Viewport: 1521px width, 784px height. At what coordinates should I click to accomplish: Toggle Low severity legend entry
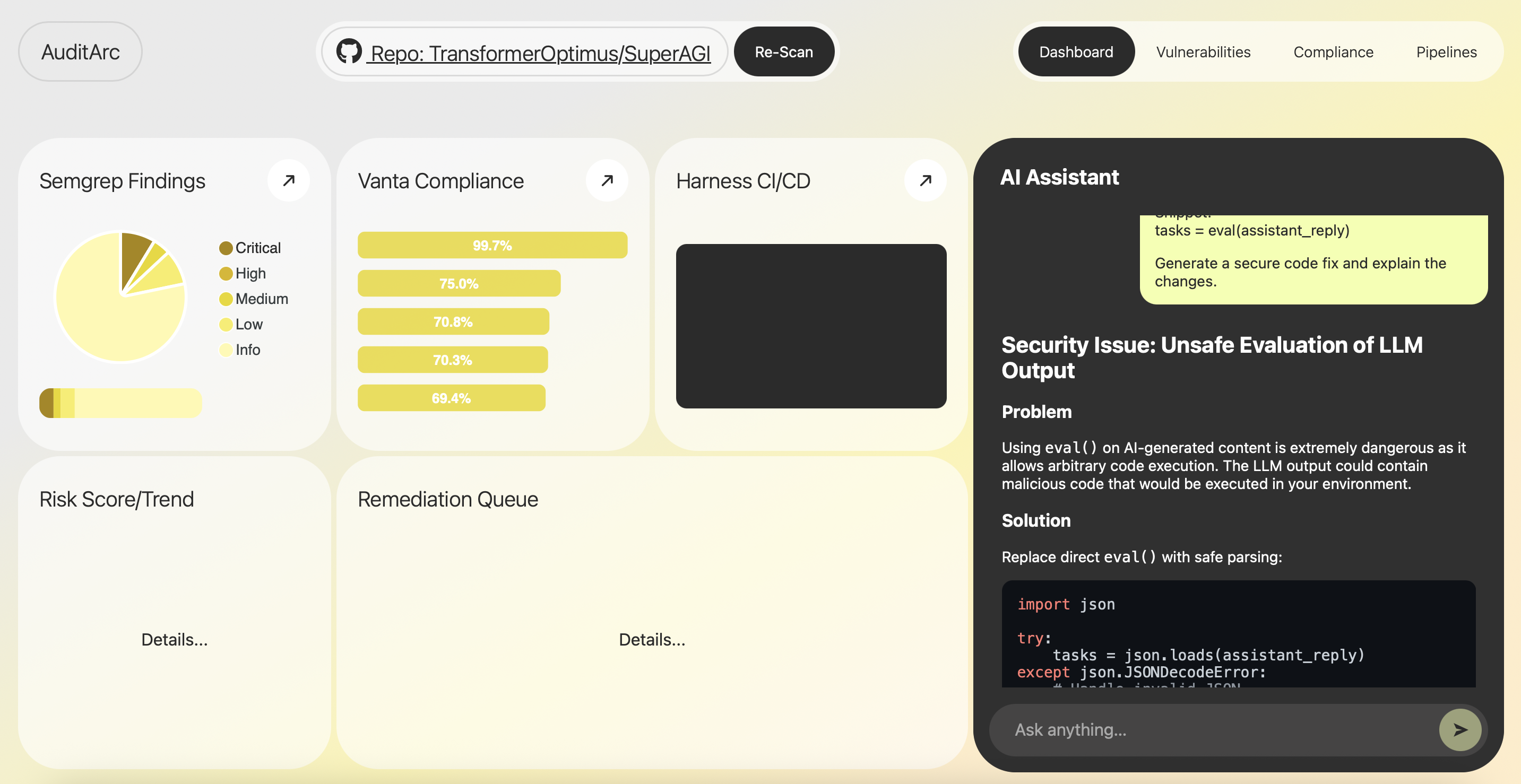click(248, 324)
